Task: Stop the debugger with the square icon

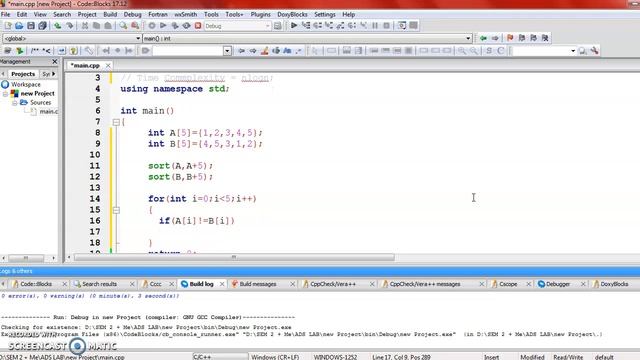Action: click(386, 26)
